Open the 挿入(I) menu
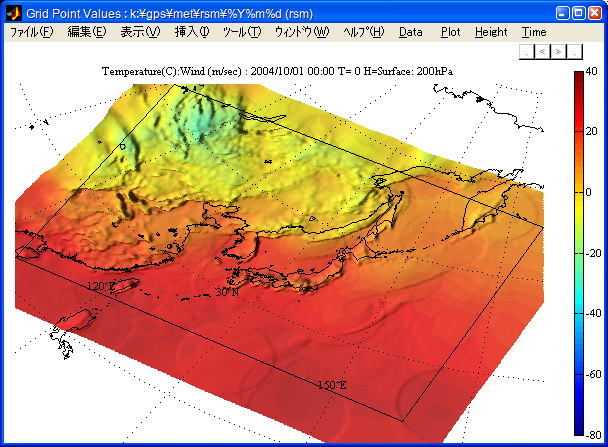This screenshot has height=447, width=608. pos(192,32)
